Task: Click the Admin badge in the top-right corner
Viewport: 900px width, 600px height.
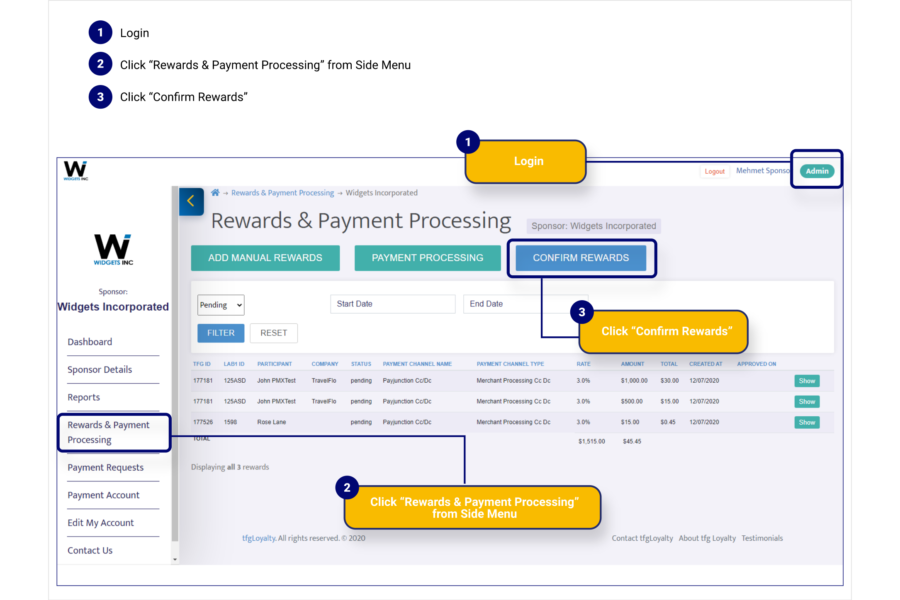Action: [816, 170]
